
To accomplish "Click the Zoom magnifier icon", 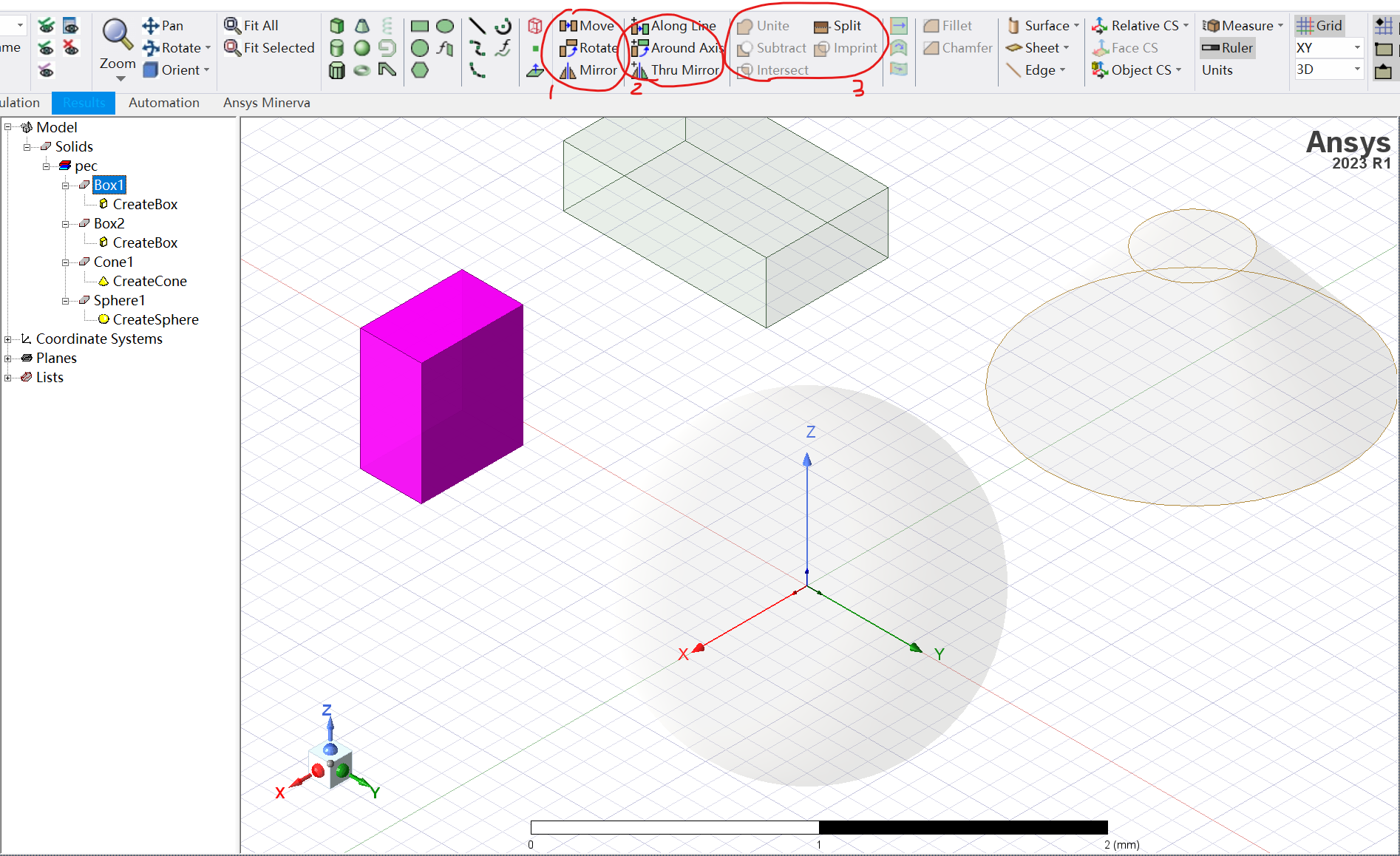I will point(118,34).
